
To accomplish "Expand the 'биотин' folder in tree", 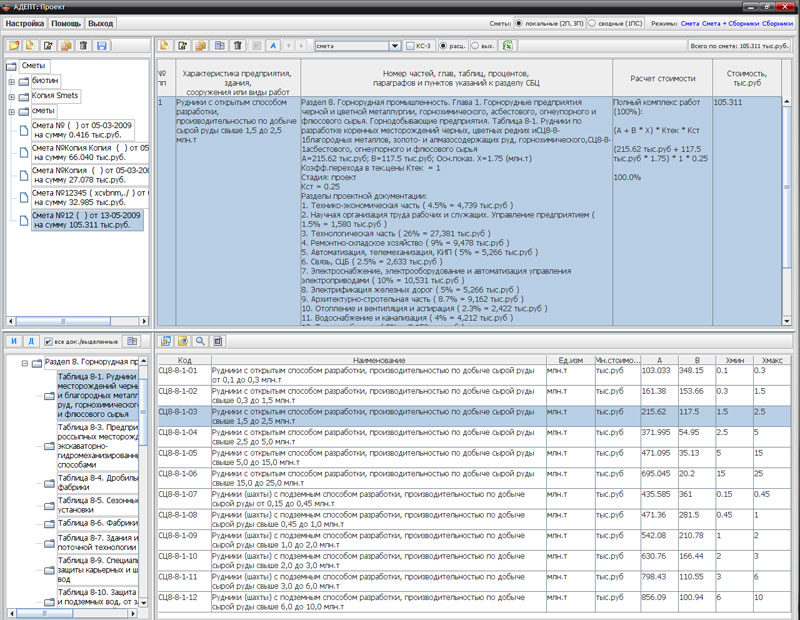I will tap(10, 80).
